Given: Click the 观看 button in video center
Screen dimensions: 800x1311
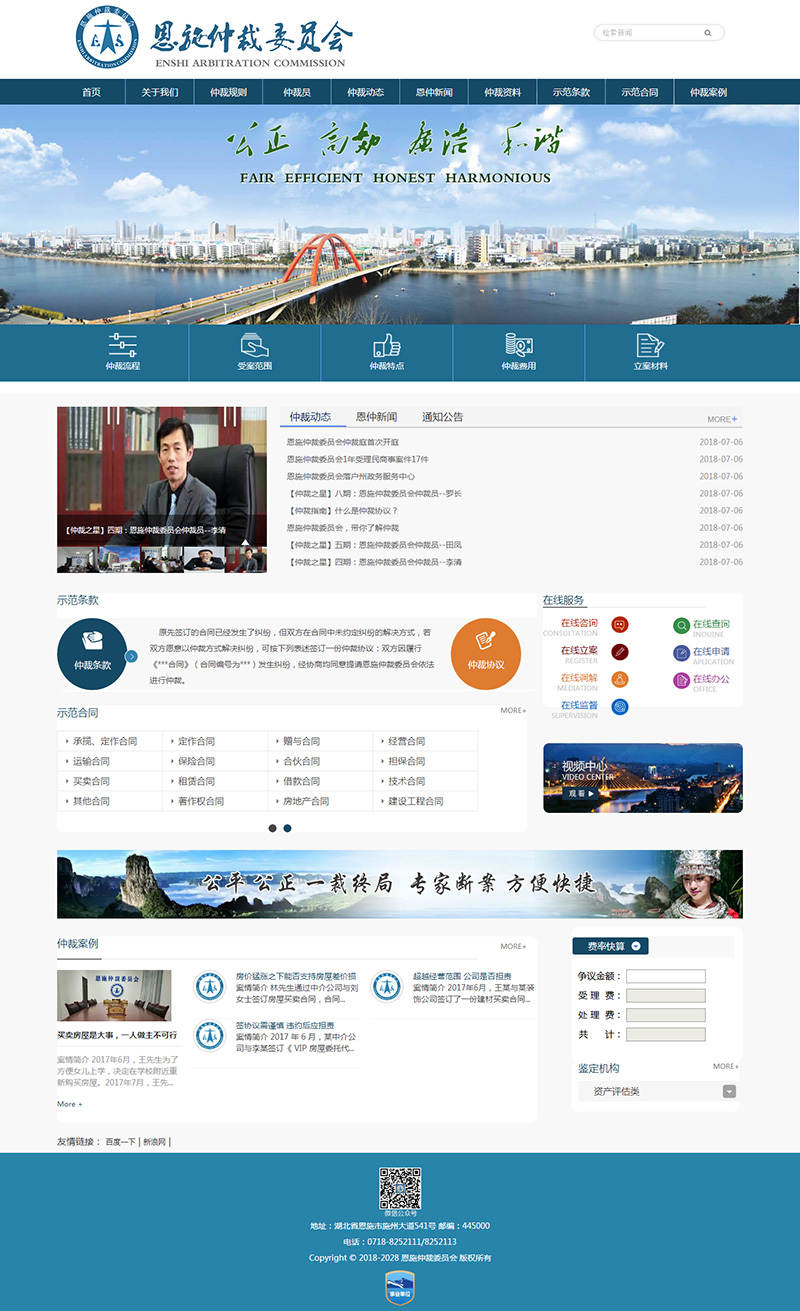Looking at the screenshot, I should 581,793.
